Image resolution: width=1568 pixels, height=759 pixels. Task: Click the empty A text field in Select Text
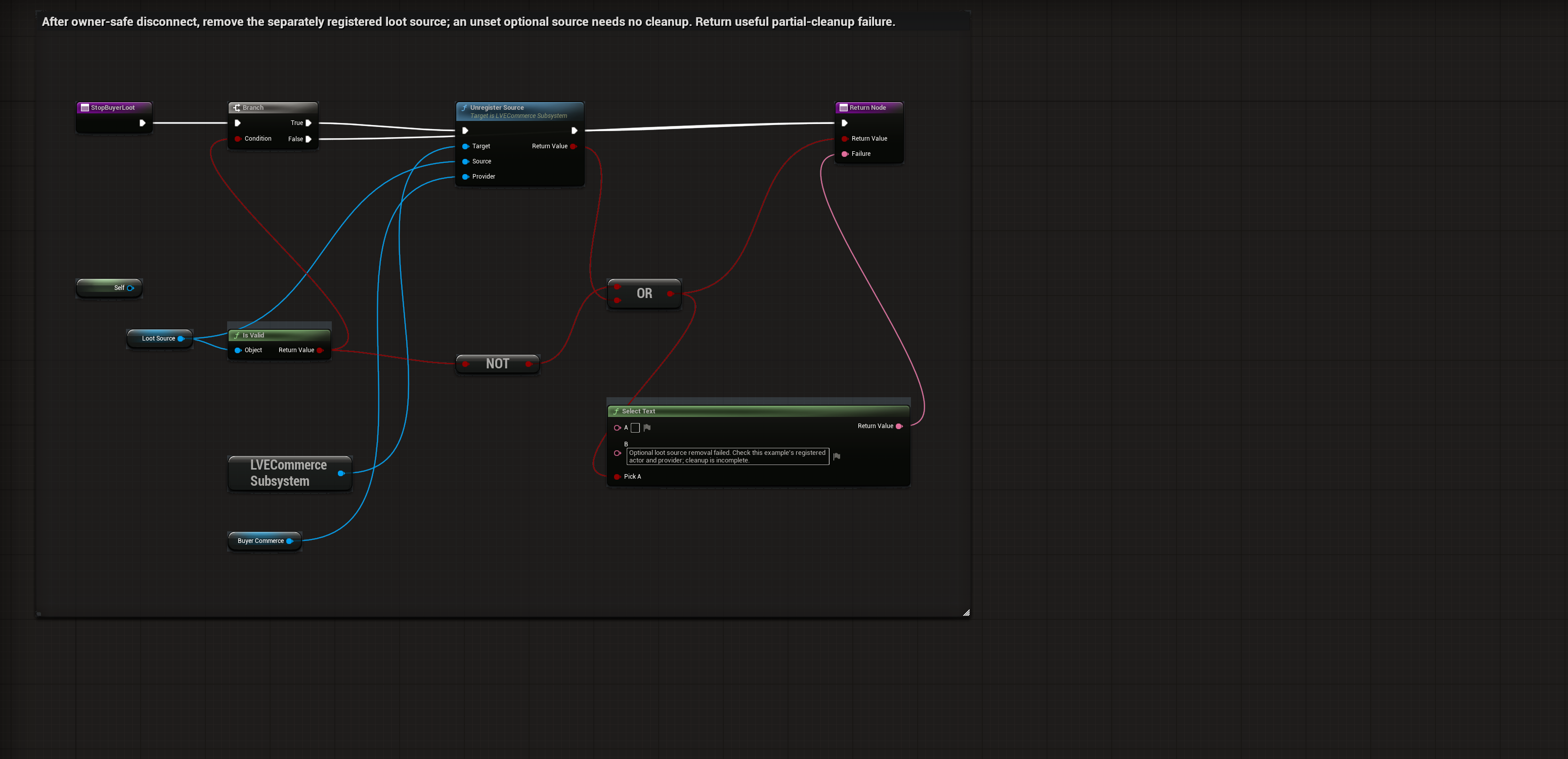pyautogui.click(x=635, y=428)
